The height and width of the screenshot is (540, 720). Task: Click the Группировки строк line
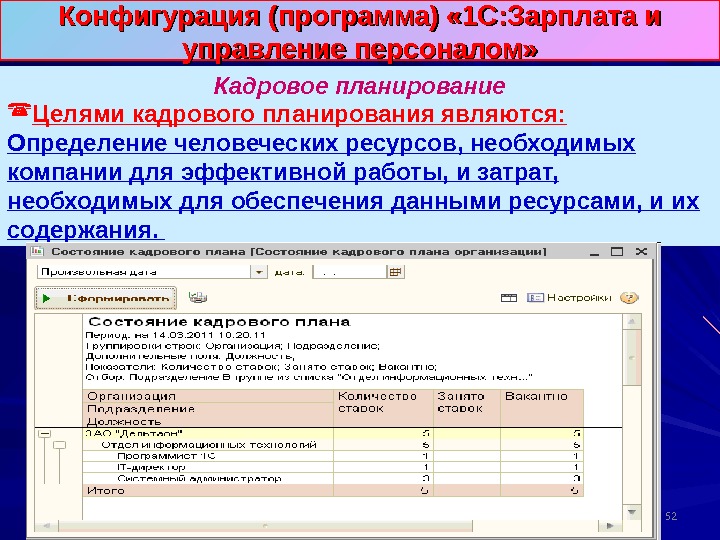pos(232,346)
